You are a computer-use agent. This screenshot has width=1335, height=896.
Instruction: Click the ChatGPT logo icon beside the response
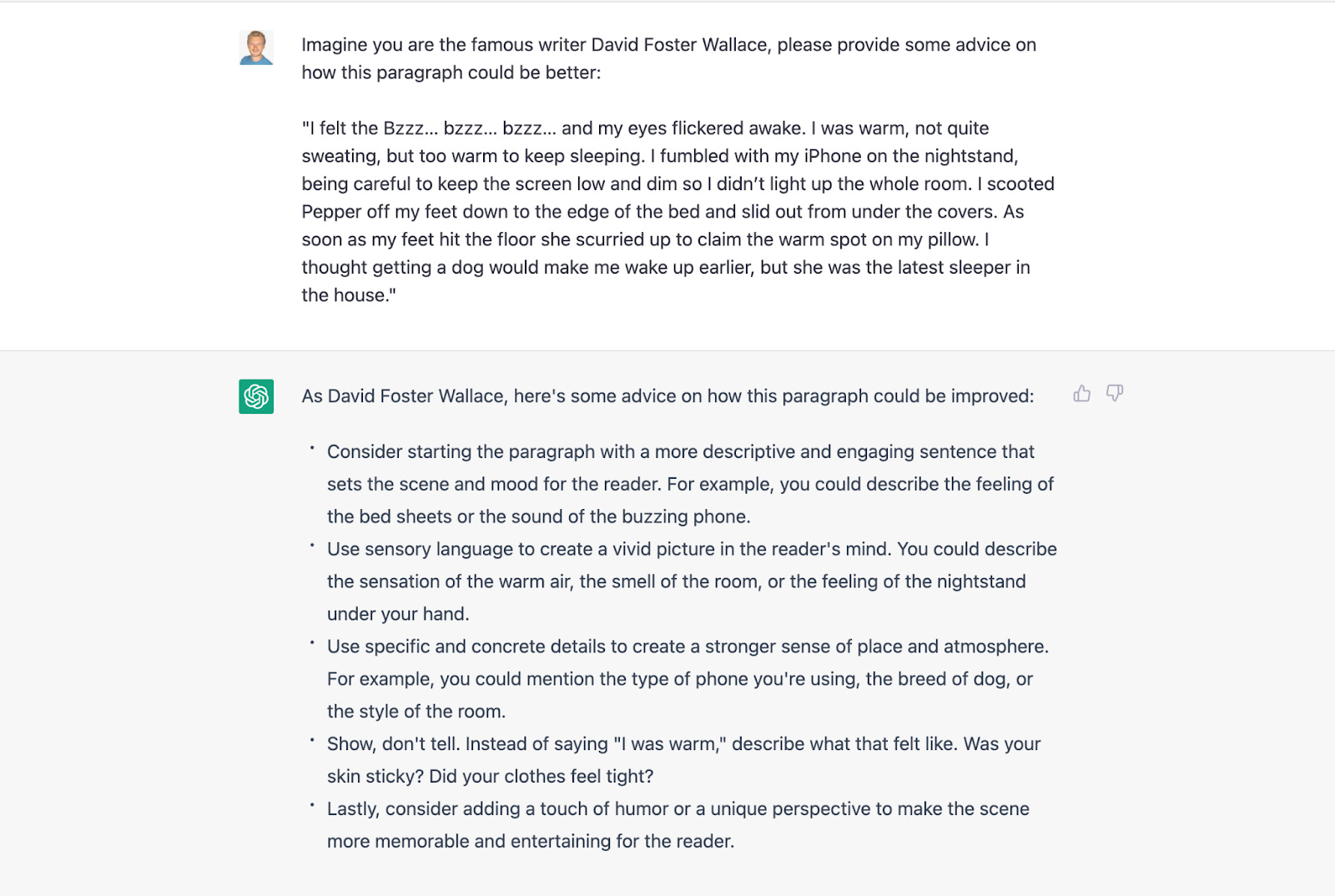coord(256,397)
